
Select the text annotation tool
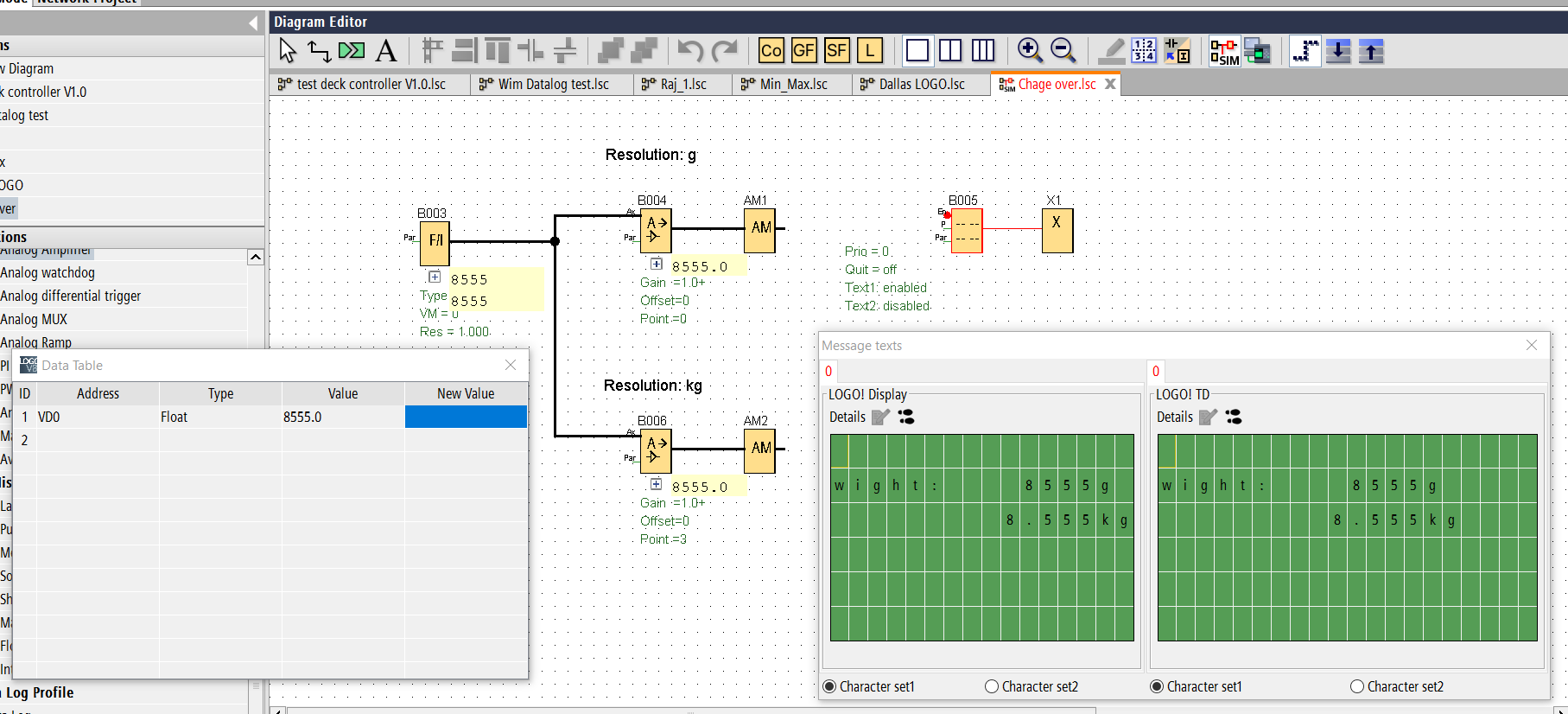point(386,51)
